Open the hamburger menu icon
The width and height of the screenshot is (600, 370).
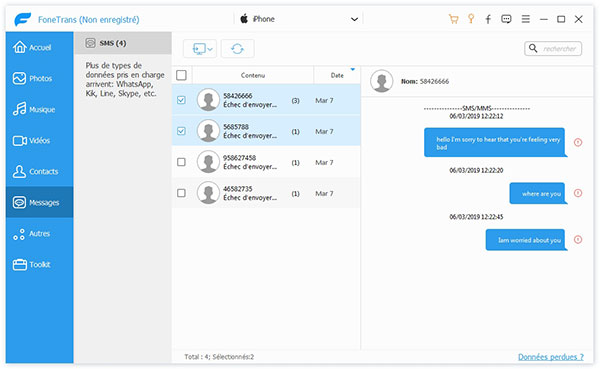pyautogui.click(x=526, y=19)
